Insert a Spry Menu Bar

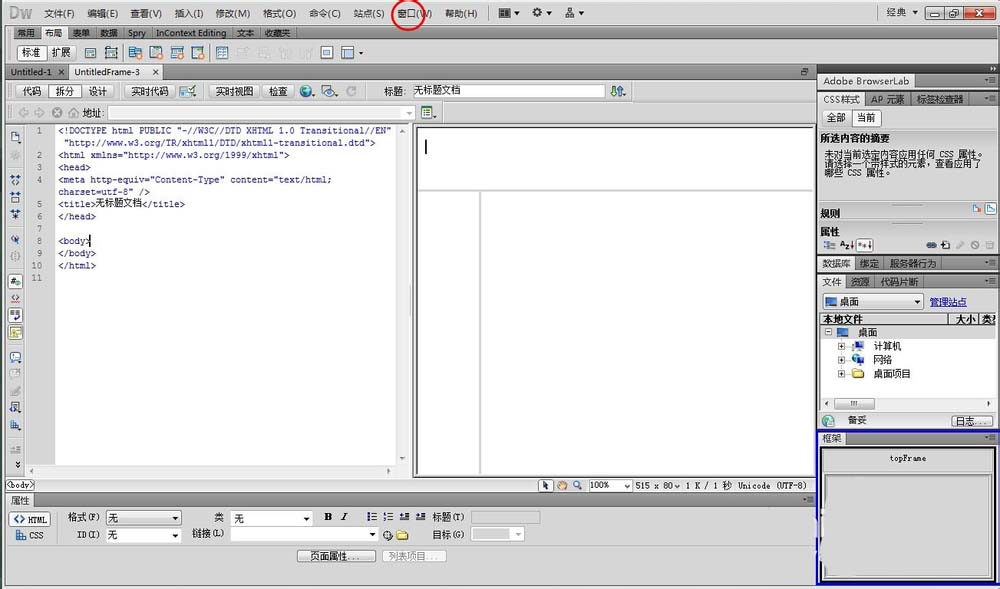pos(135,53)
